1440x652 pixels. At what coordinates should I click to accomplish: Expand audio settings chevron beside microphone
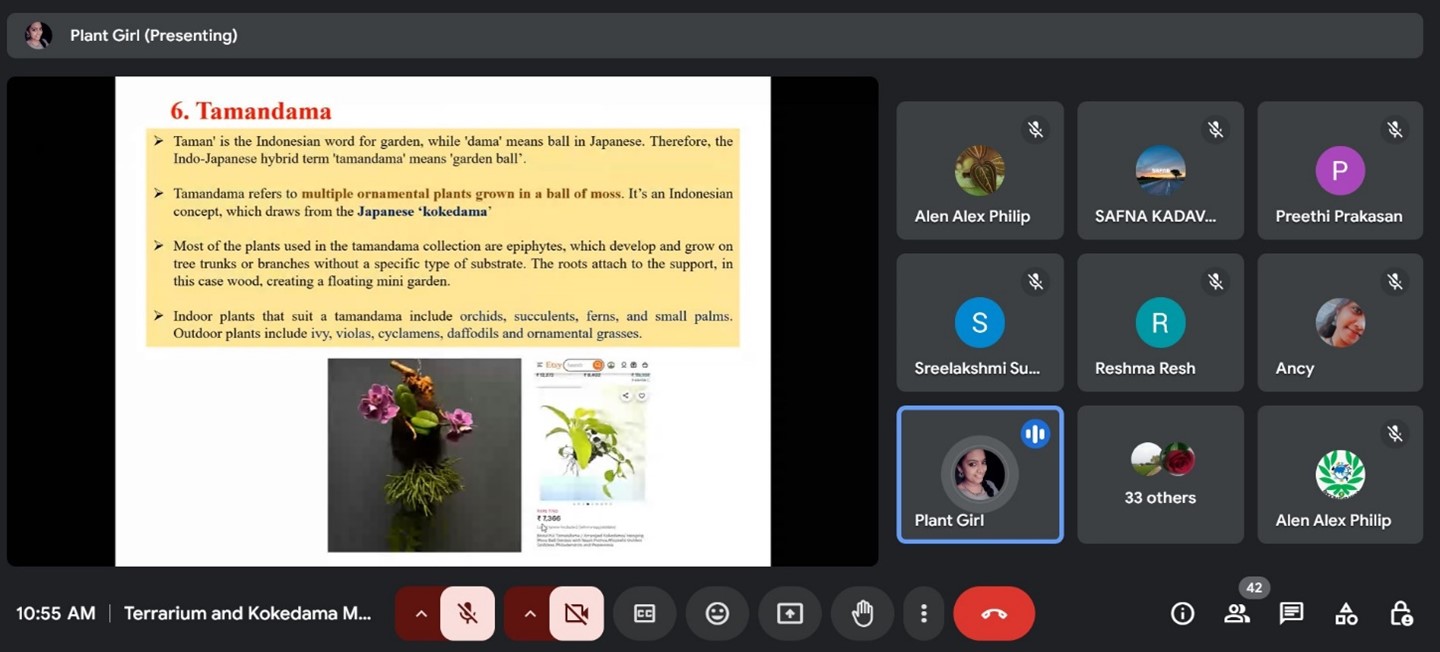[421, 613]
